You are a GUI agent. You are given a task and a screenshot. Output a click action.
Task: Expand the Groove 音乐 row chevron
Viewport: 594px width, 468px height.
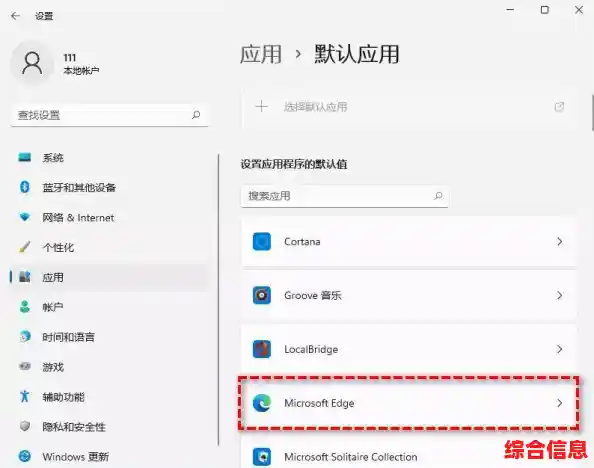tap(560, 295)
